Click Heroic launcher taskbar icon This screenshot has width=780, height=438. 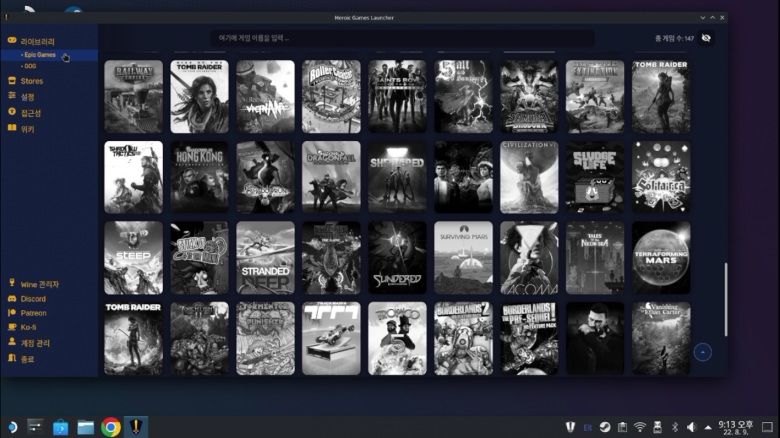click(x=136, y=427)
